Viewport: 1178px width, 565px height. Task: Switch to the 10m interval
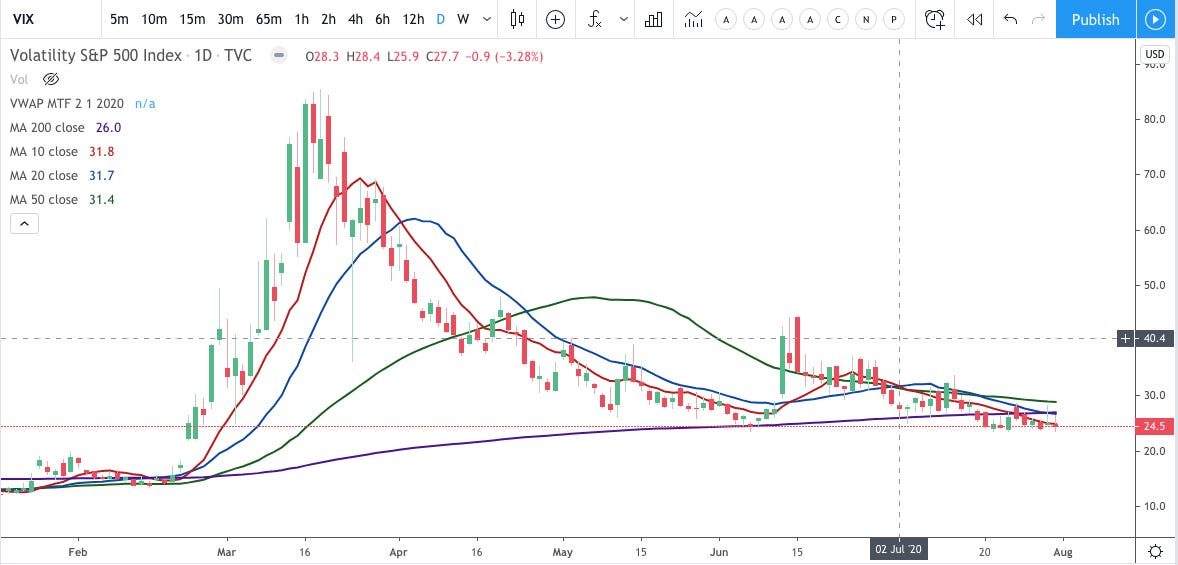(154, 20)
